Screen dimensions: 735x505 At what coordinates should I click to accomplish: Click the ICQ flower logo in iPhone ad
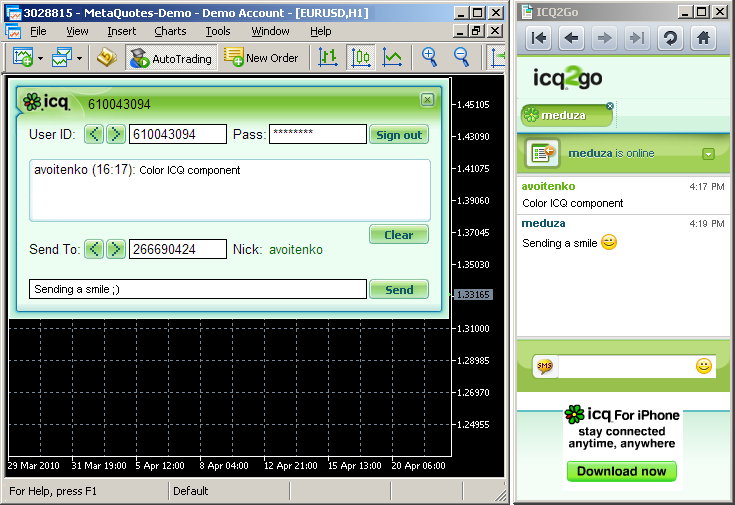click(x=574, y=414)
